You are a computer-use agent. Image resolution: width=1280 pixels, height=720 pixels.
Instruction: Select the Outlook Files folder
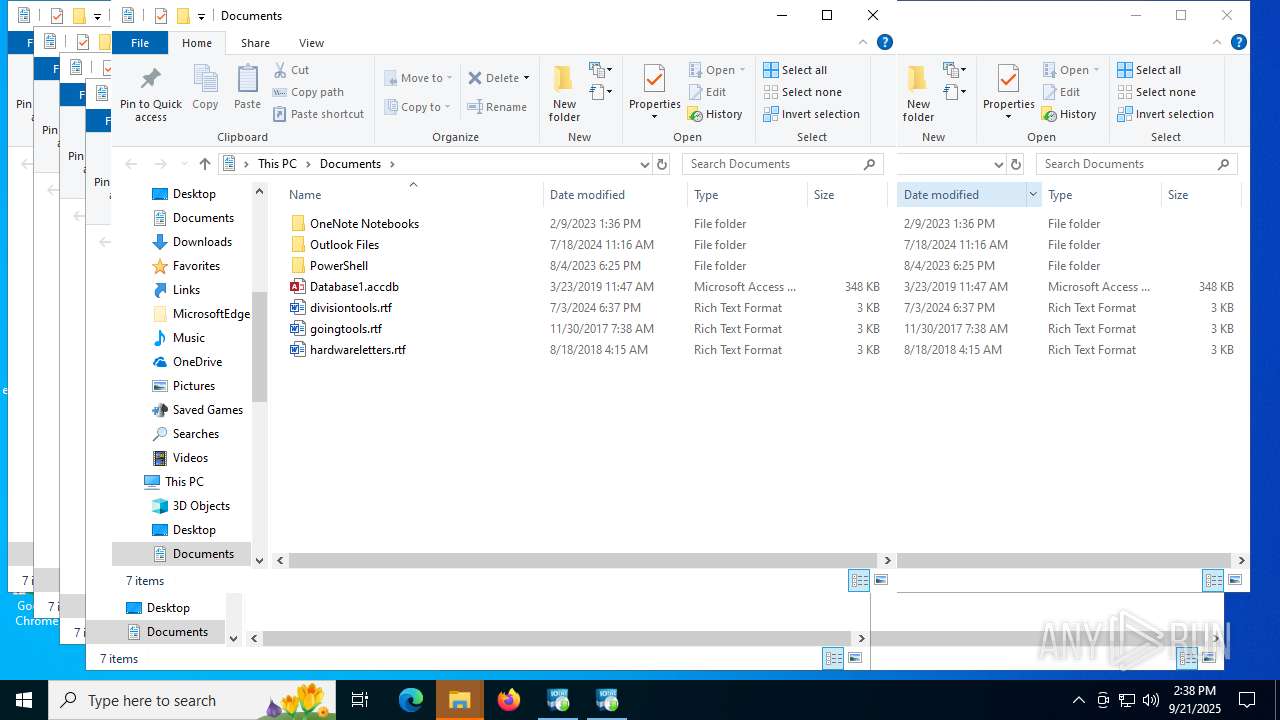(x=334, y=245)
